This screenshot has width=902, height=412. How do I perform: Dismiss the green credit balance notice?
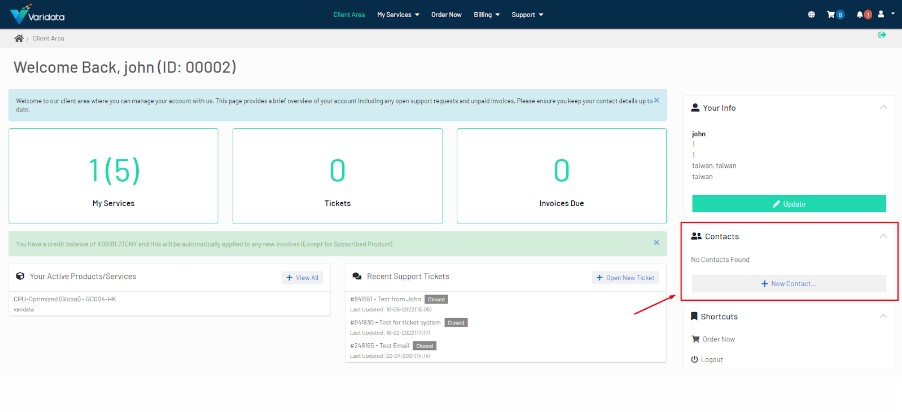point(656,243)
